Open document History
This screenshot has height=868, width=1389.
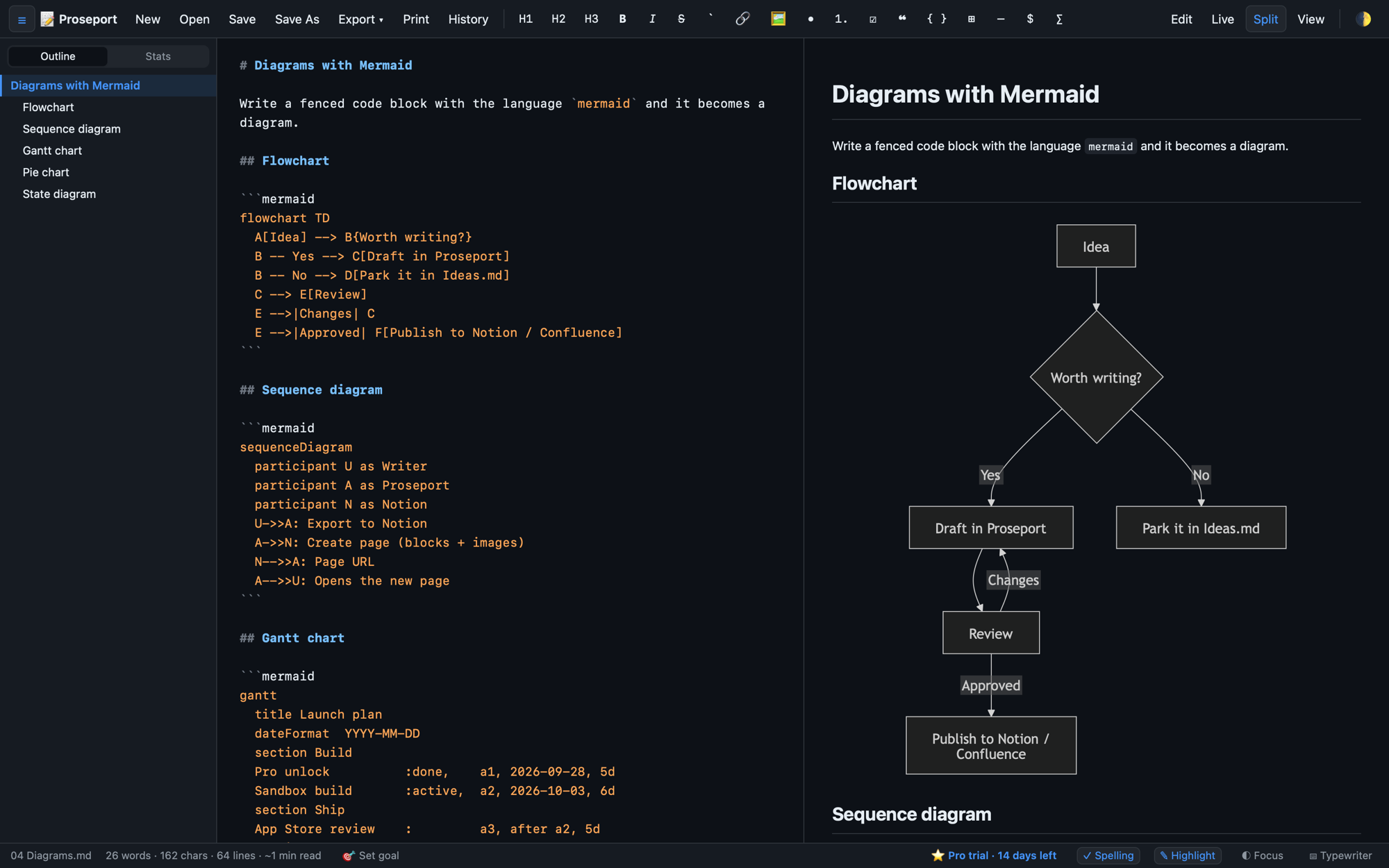click(x=468, y=19)
